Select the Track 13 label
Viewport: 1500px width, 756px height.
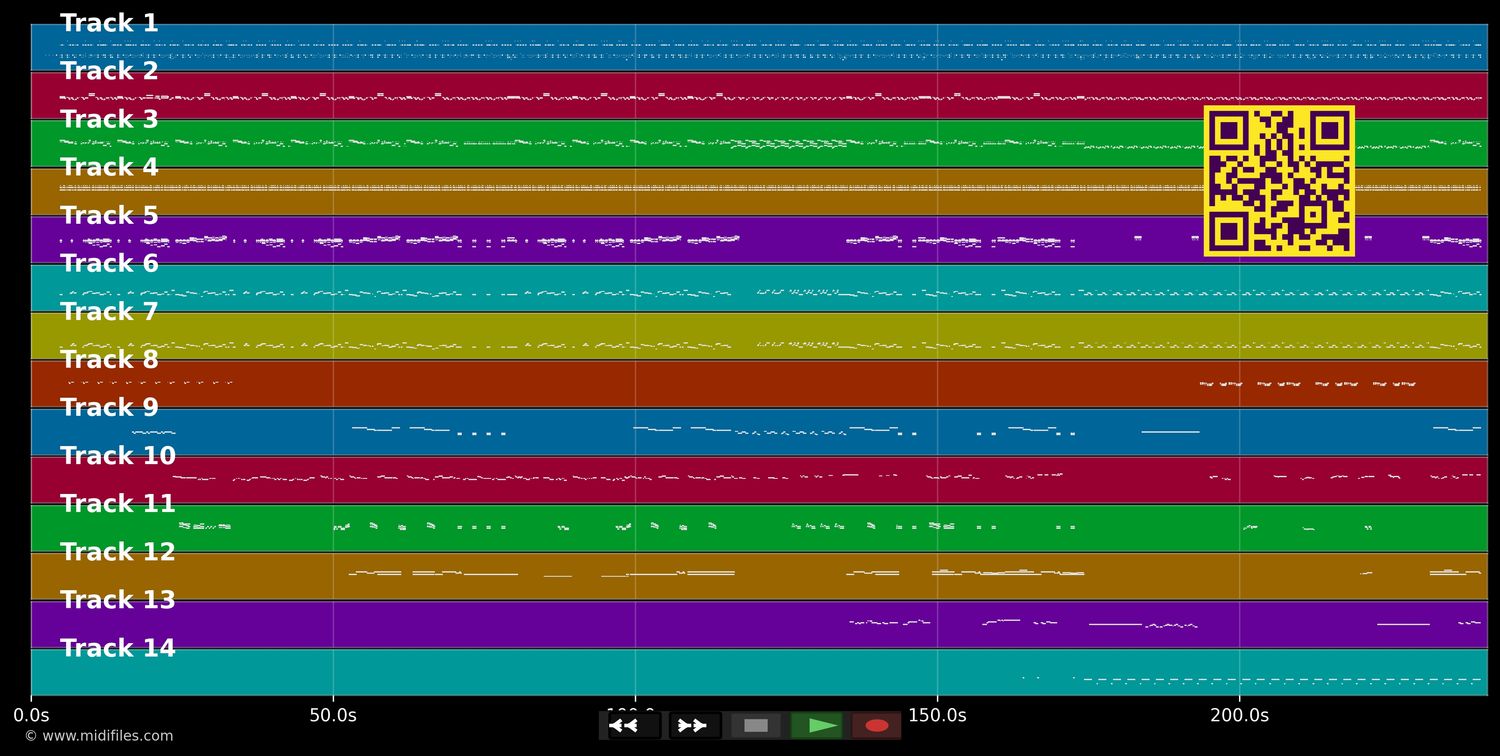pyautogui.click(x=118, y=600)
